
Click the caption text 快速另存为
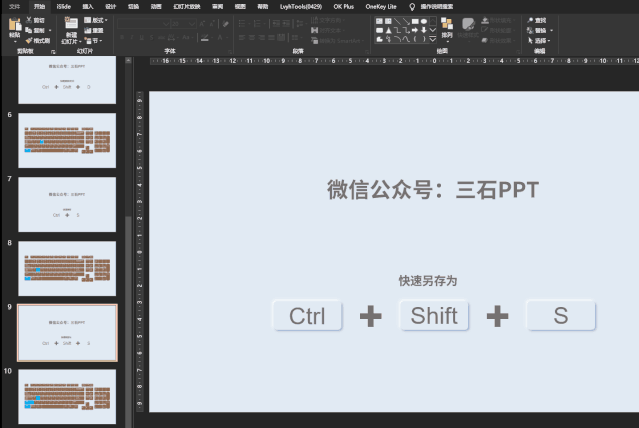[x=427, y=281]
